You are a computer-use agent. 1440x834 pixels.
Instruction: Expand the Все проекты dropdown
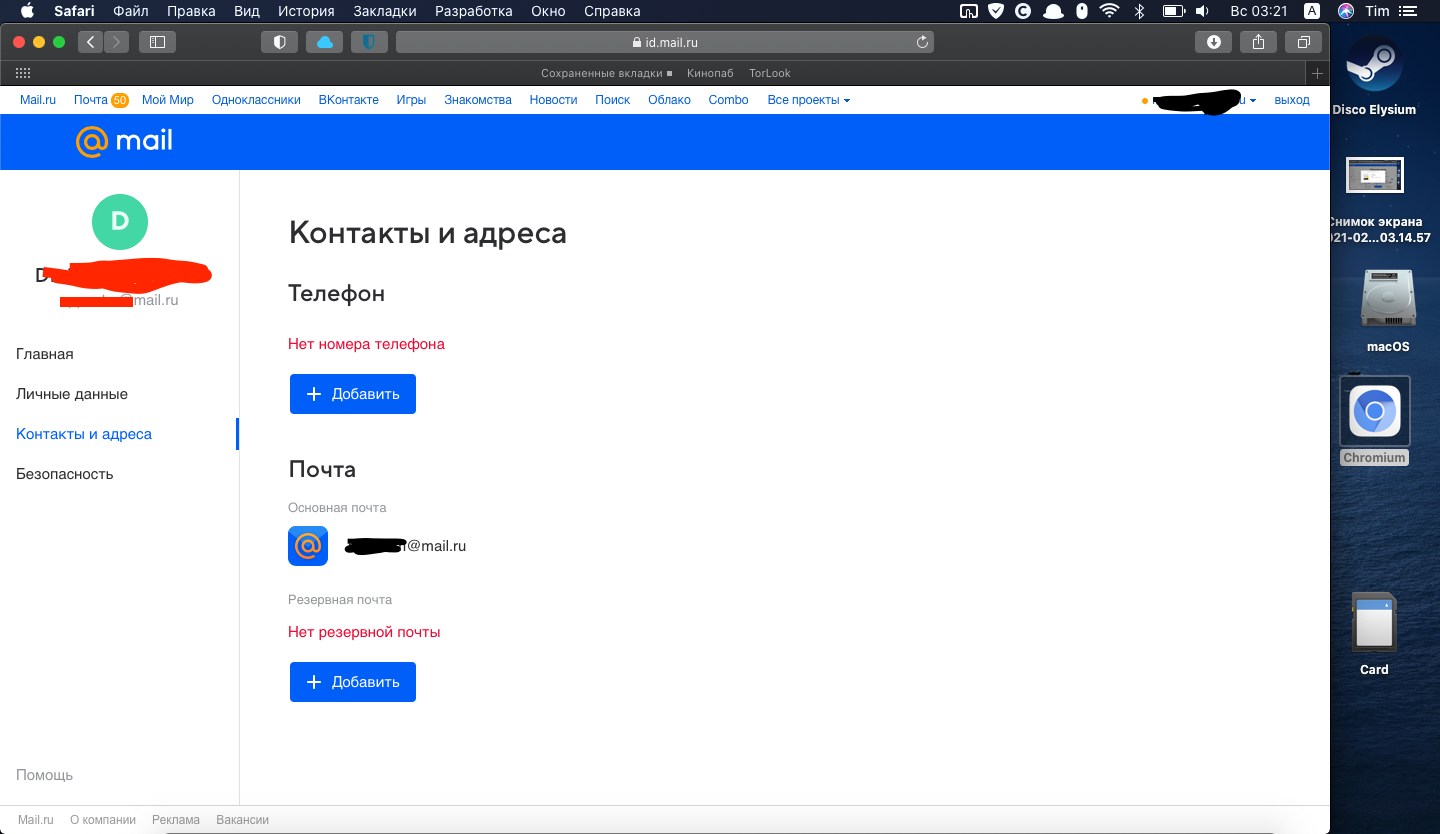click(808, 100)
